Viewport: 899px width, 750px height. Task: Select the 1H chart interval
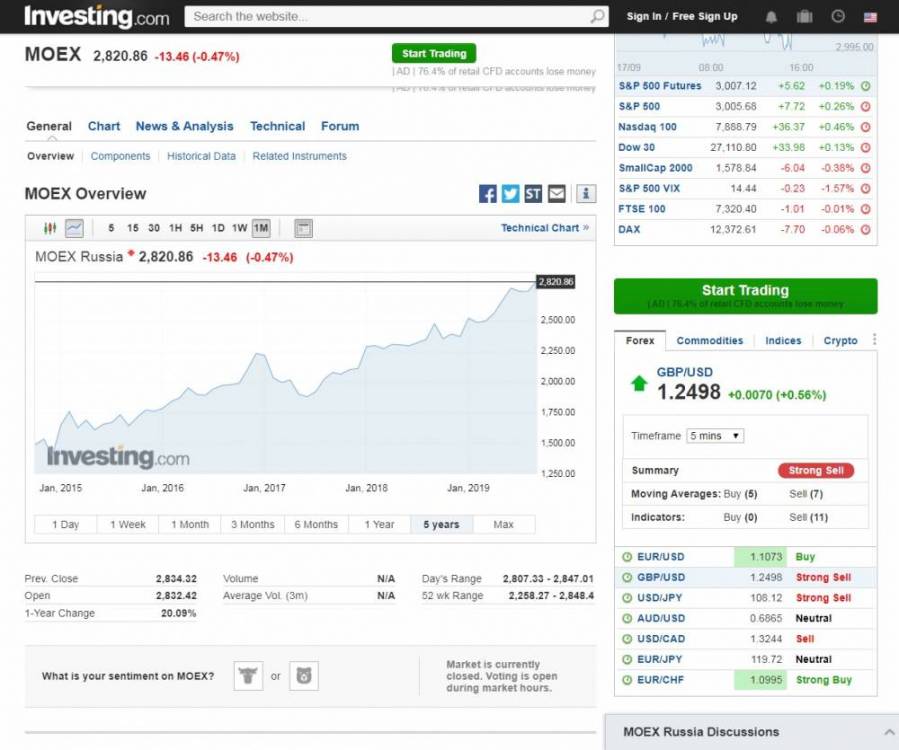pos(175,228)
